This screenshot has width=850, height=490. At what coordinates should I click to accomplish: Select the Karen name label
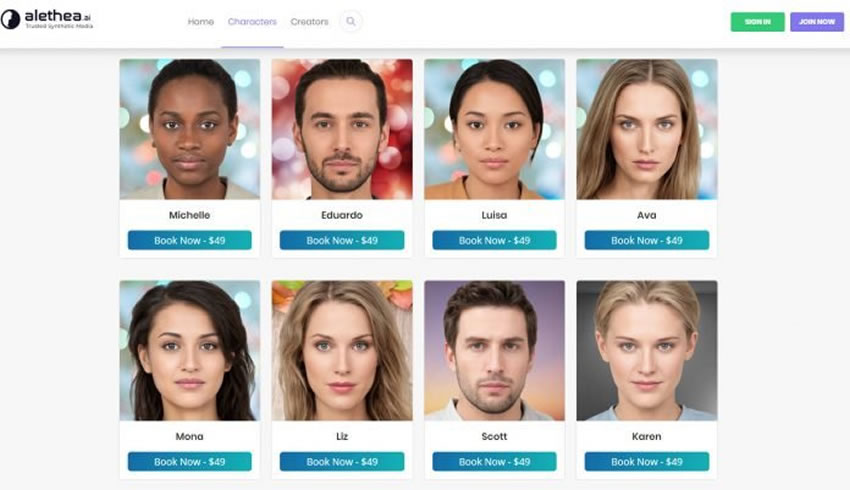[647, 436]
